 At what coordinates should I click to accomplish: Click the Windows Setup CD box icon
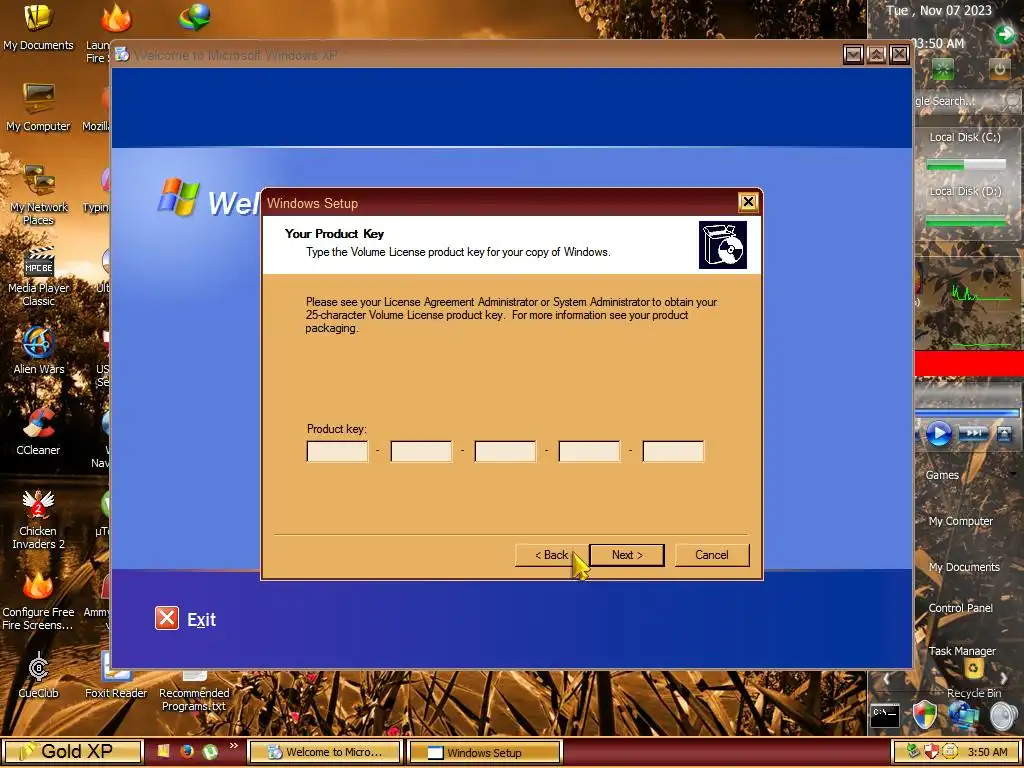coord(723,245)
